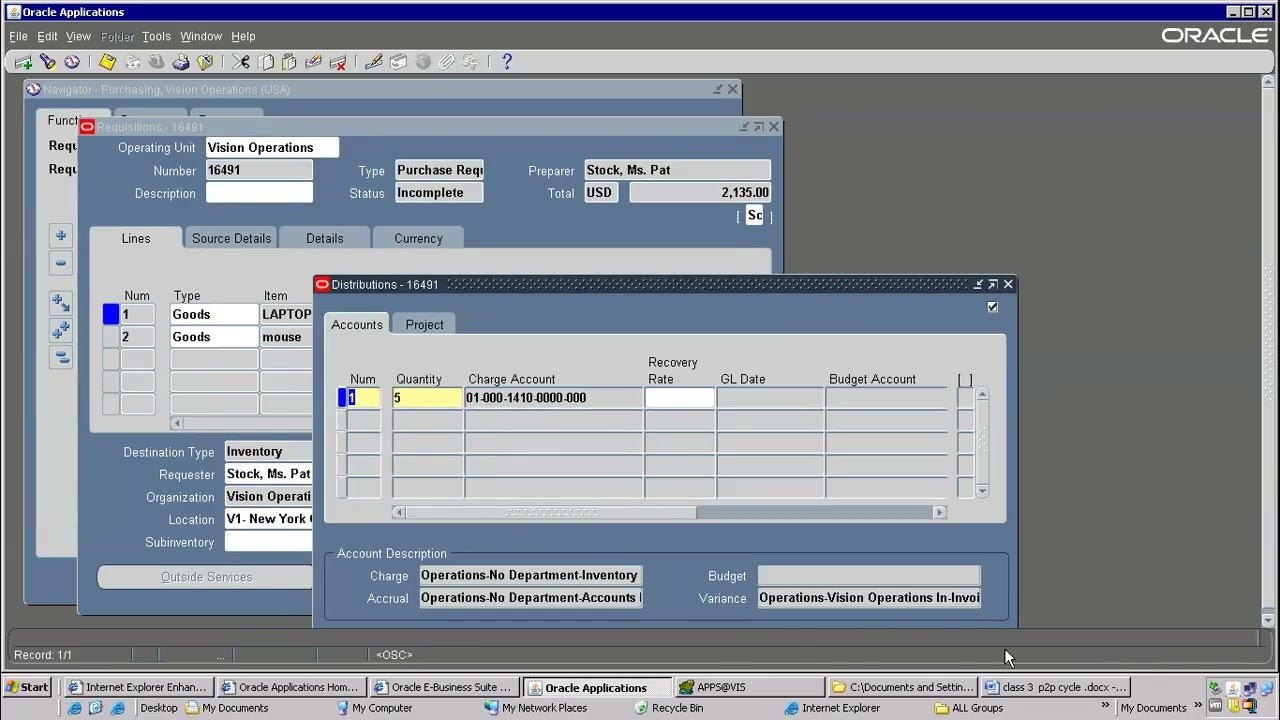
Task: Open the Oracle E-Business Suite taskbar item
Action: (443, 687)
